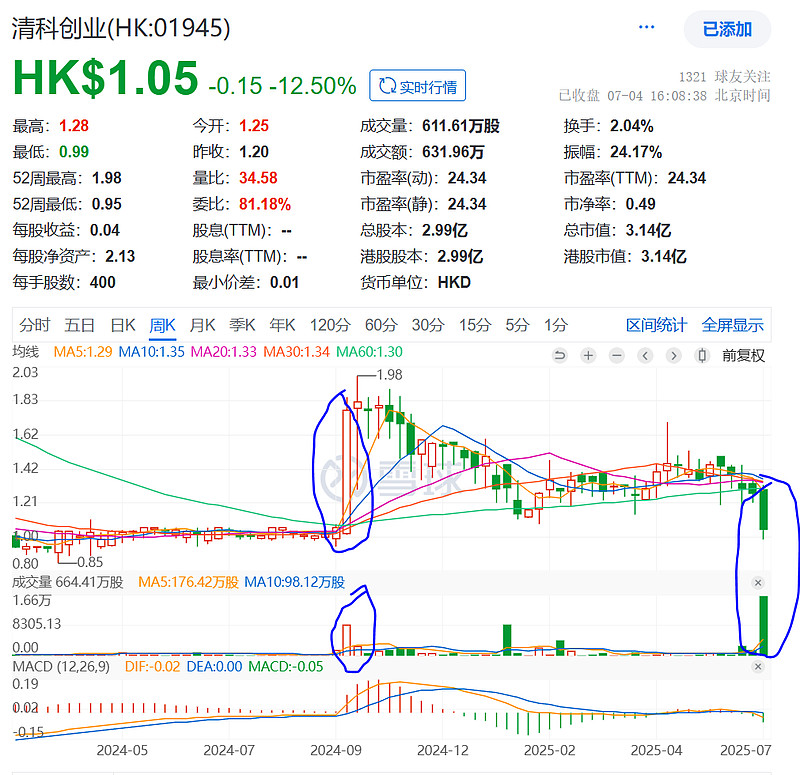Image resolution: width=800 pixels, height=775 pixels.
Task: Toggle the candlestick chart style icon
Action: click(702, 355)
